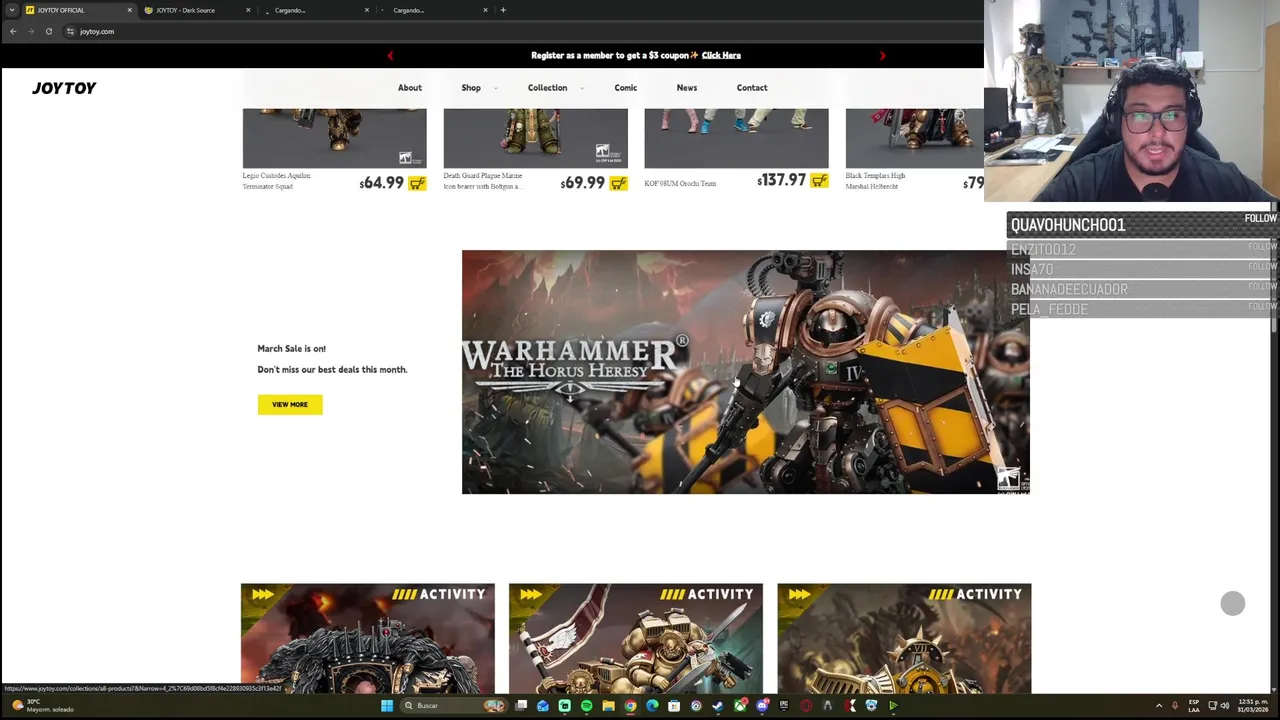Image resolution: width=1280 pixels, height=720 pixels.
Task: Close the JOYTOY - Dark Source tab
Action: click(x=248, y=10)
